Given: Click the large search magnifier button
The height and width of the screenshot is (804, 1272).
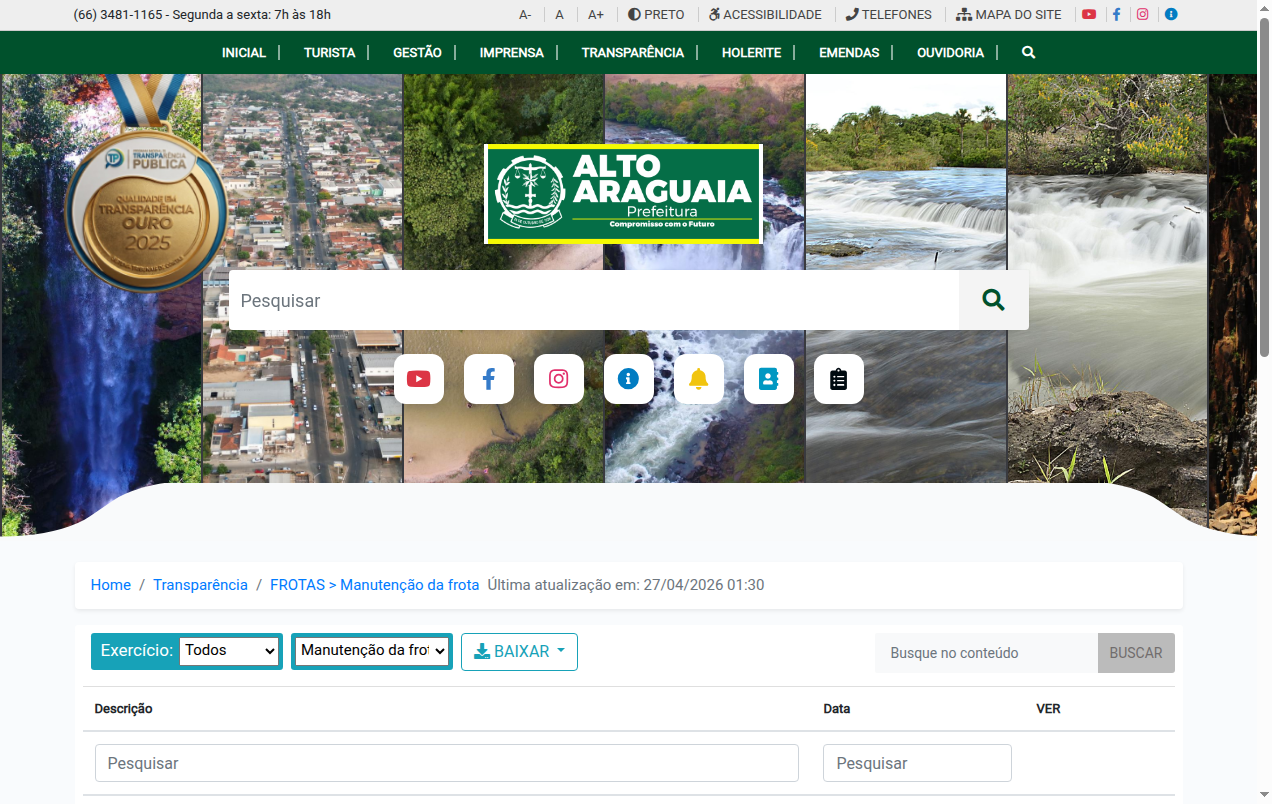Looking at the screenshot, I should (x=993, y=300).
